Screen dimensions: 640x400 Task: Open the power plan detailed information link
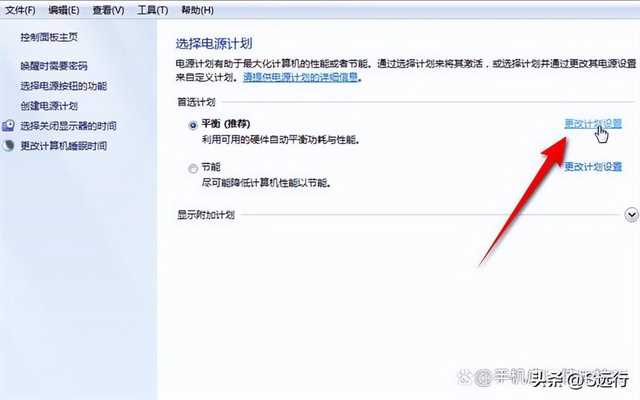click(x=301, y=77)
